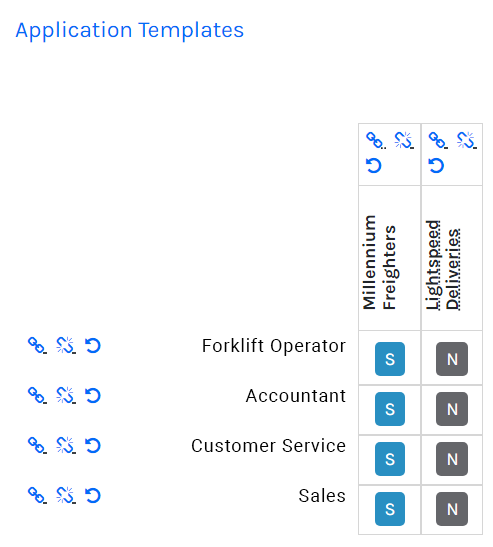The height and width of the screenshot is (547, 493).
Task: Click reset icon in Millennium Freighters column
Action: (x=374, y=165)
